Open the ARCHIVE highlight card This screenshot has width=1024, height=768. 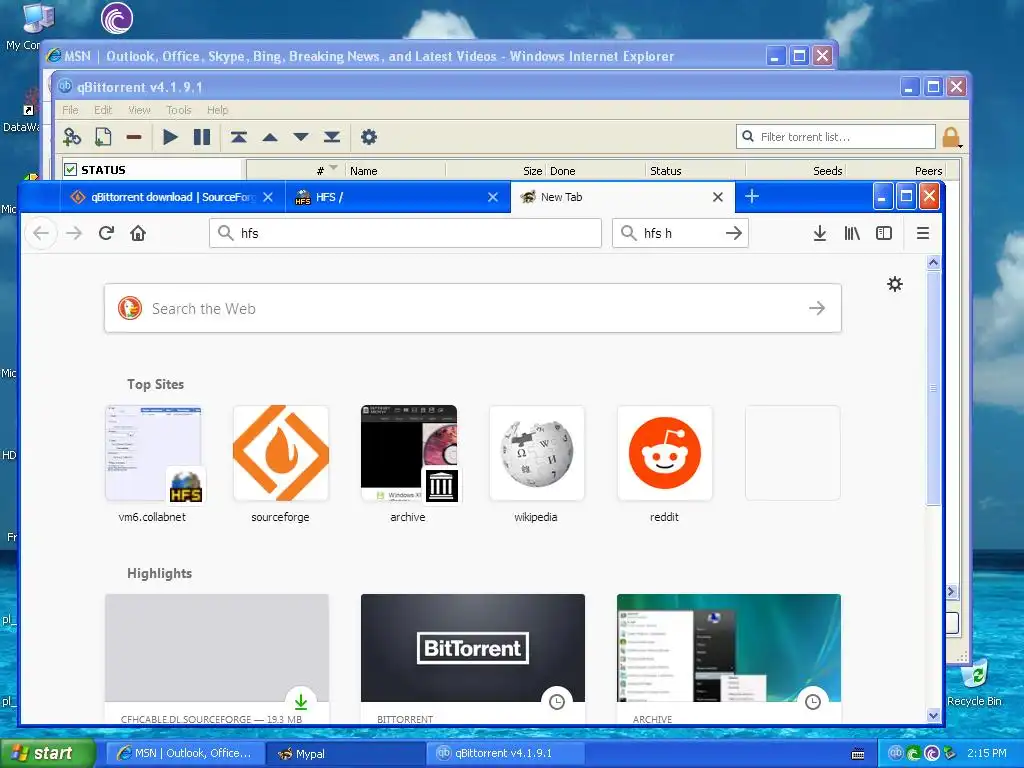729,658
